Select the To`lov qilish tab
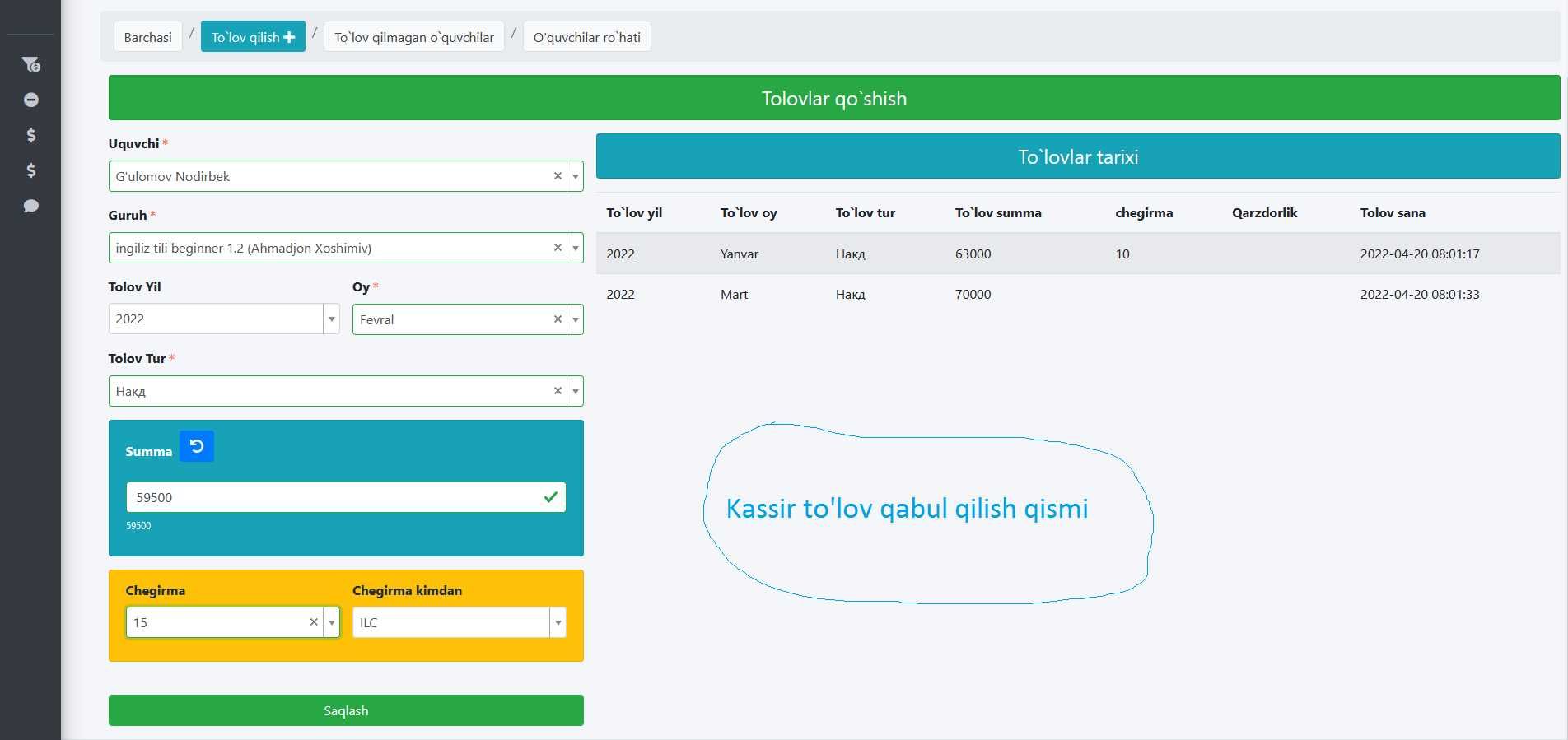 (253, 37)
